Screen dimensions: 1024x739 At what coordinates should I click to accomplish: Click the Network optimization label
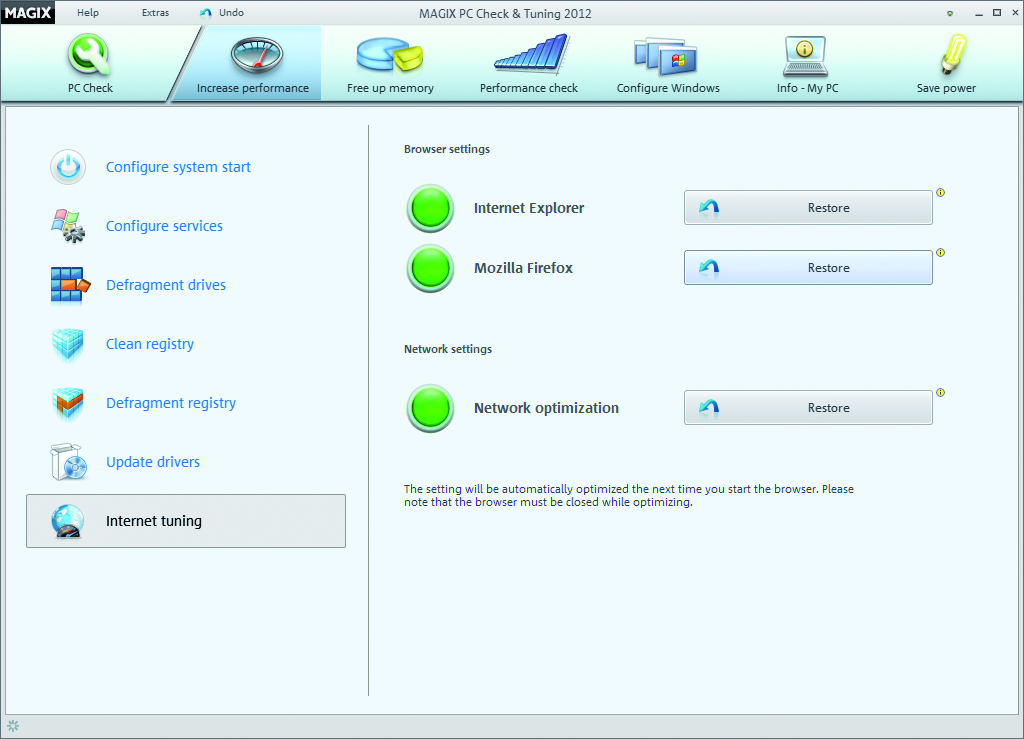tap(546, 408)
